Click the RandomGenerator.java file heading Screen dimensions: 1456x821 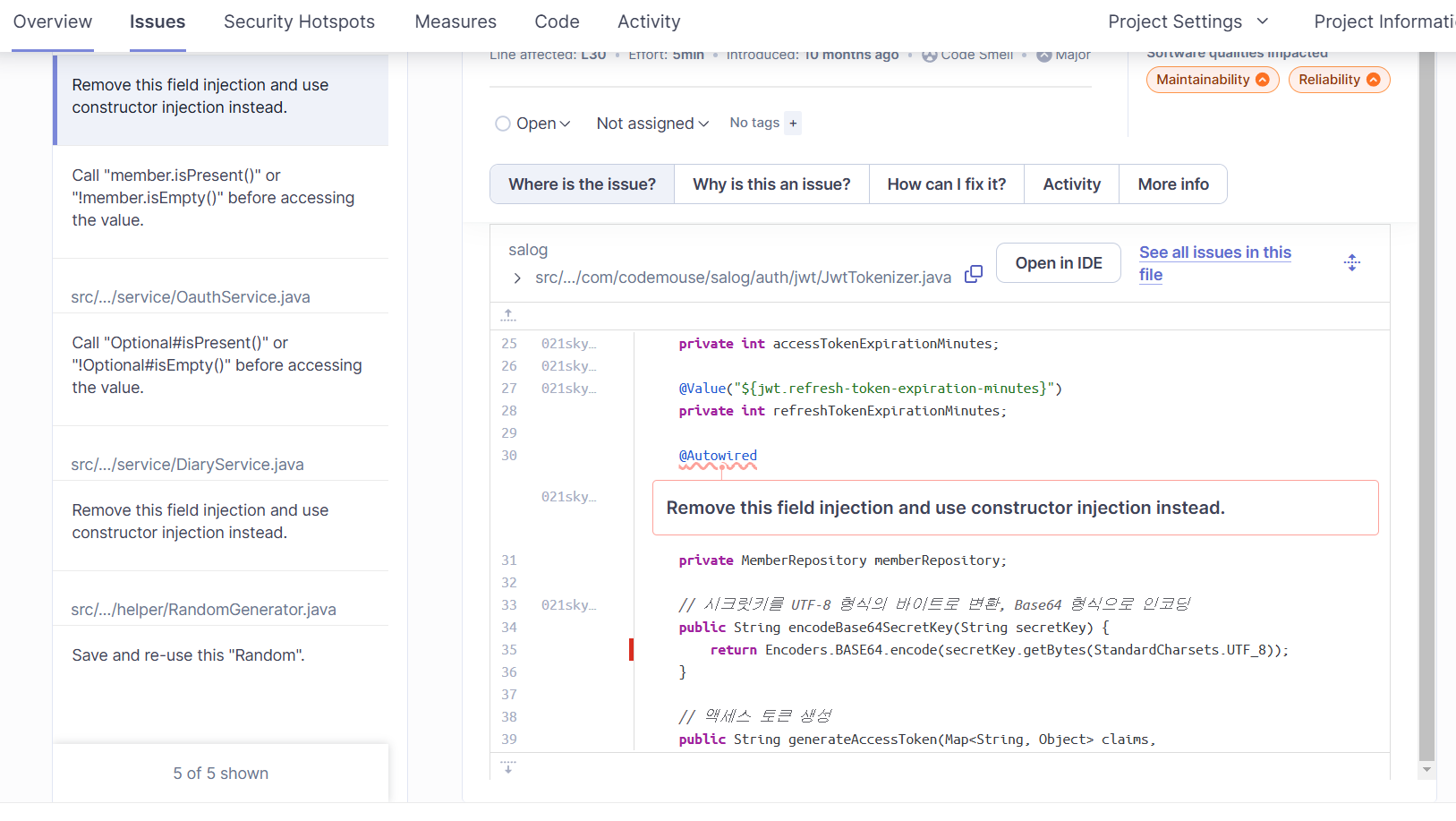point(203,610)
